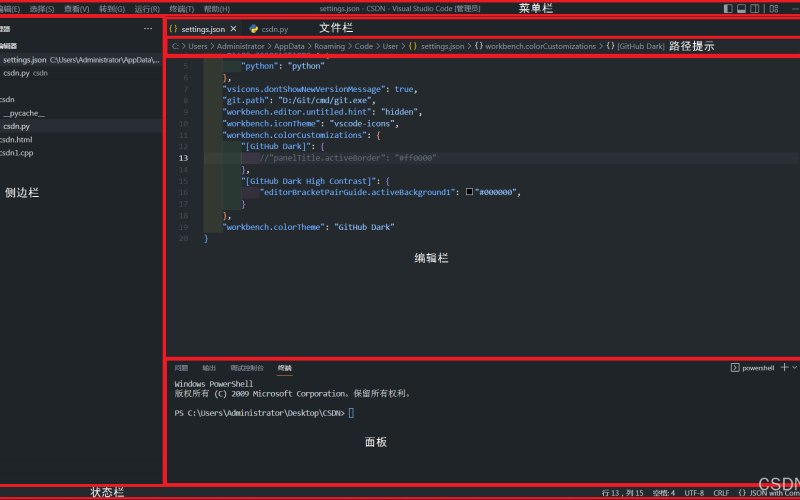
Task: Select 'csdn.py csdn' in open editors list
Action: 81,73
